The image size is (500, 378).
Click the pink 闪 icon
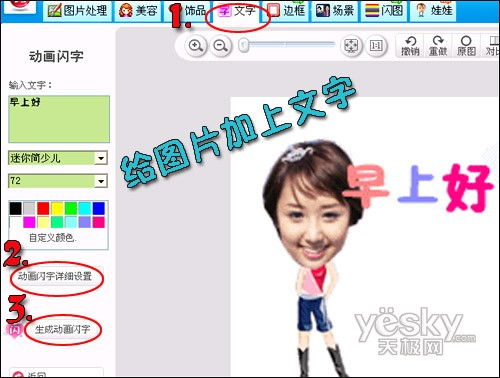click(x=15, y=330)
